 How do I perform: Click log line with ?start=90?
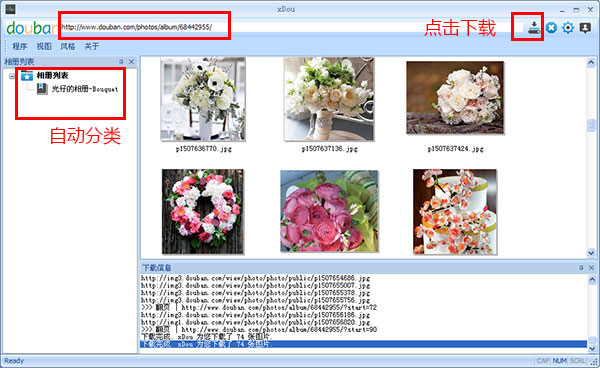tap(259, 330)
